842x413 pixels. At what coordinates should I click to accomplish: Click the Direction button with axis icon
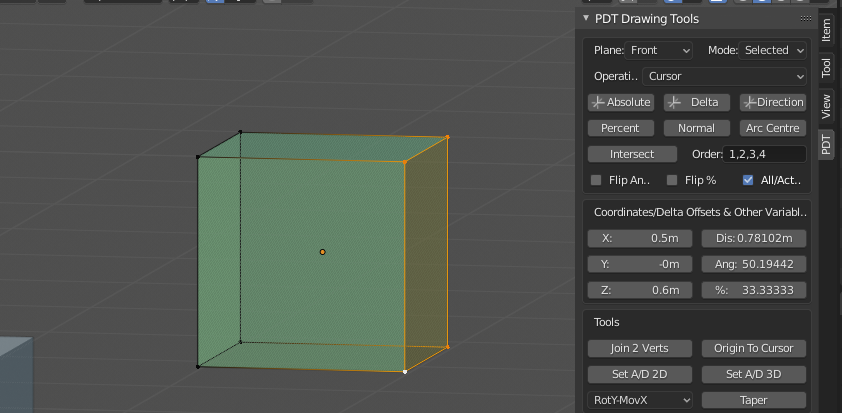click(x=772, y=102)
